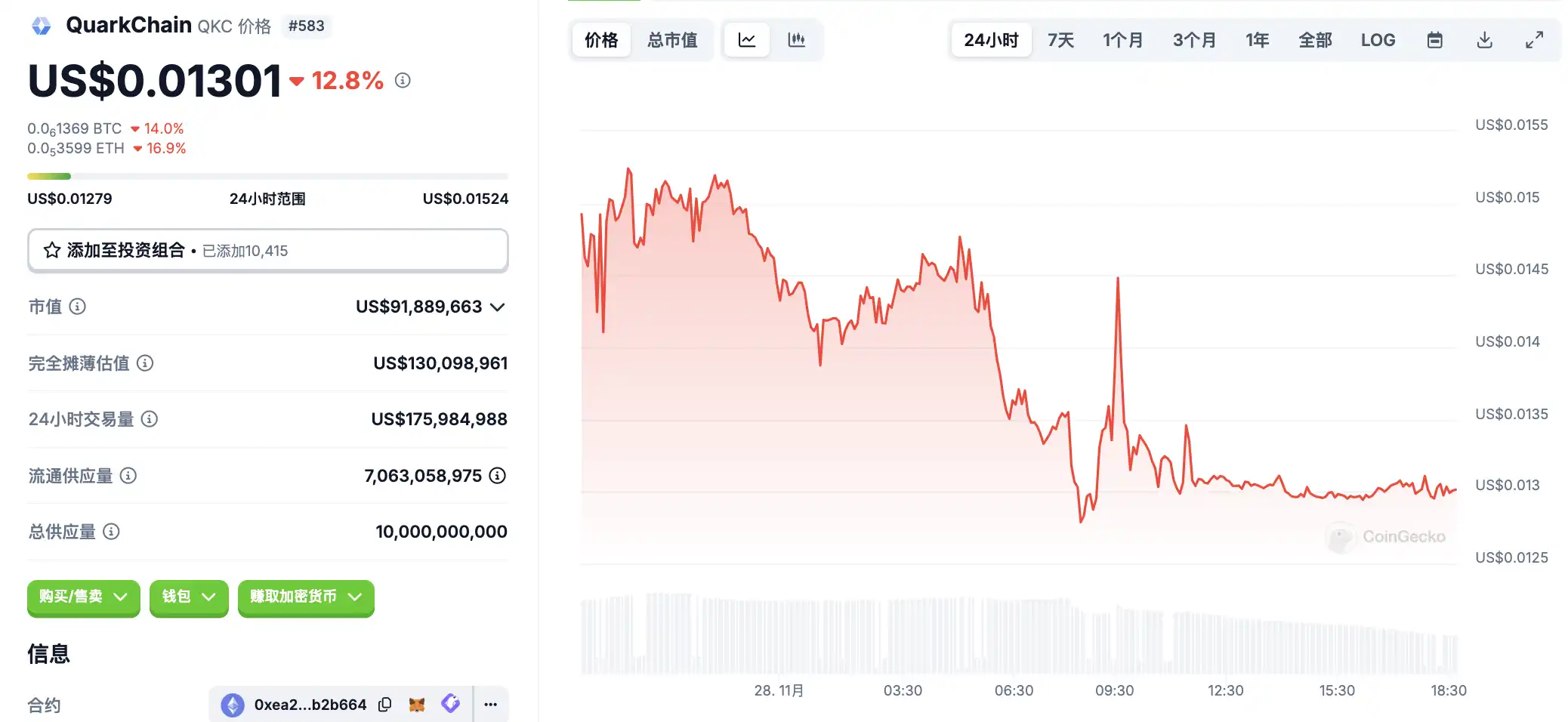This screenshot has height=722, width=1568.
Task: Click the 24小时范围 price range bar
Action: tap(267, 177)
